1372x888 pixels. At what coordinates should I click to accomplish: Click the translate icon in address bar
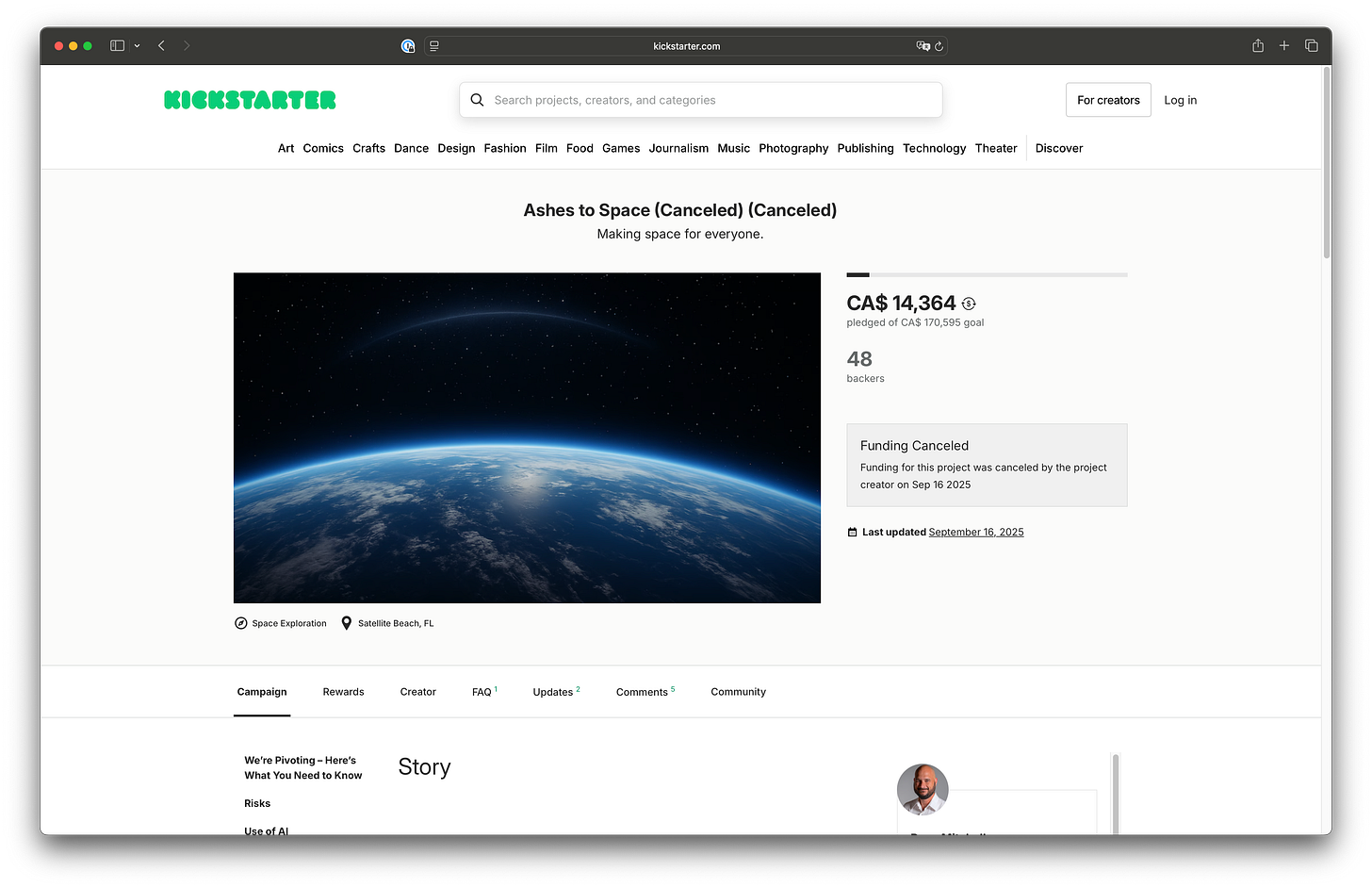(923, 45)
